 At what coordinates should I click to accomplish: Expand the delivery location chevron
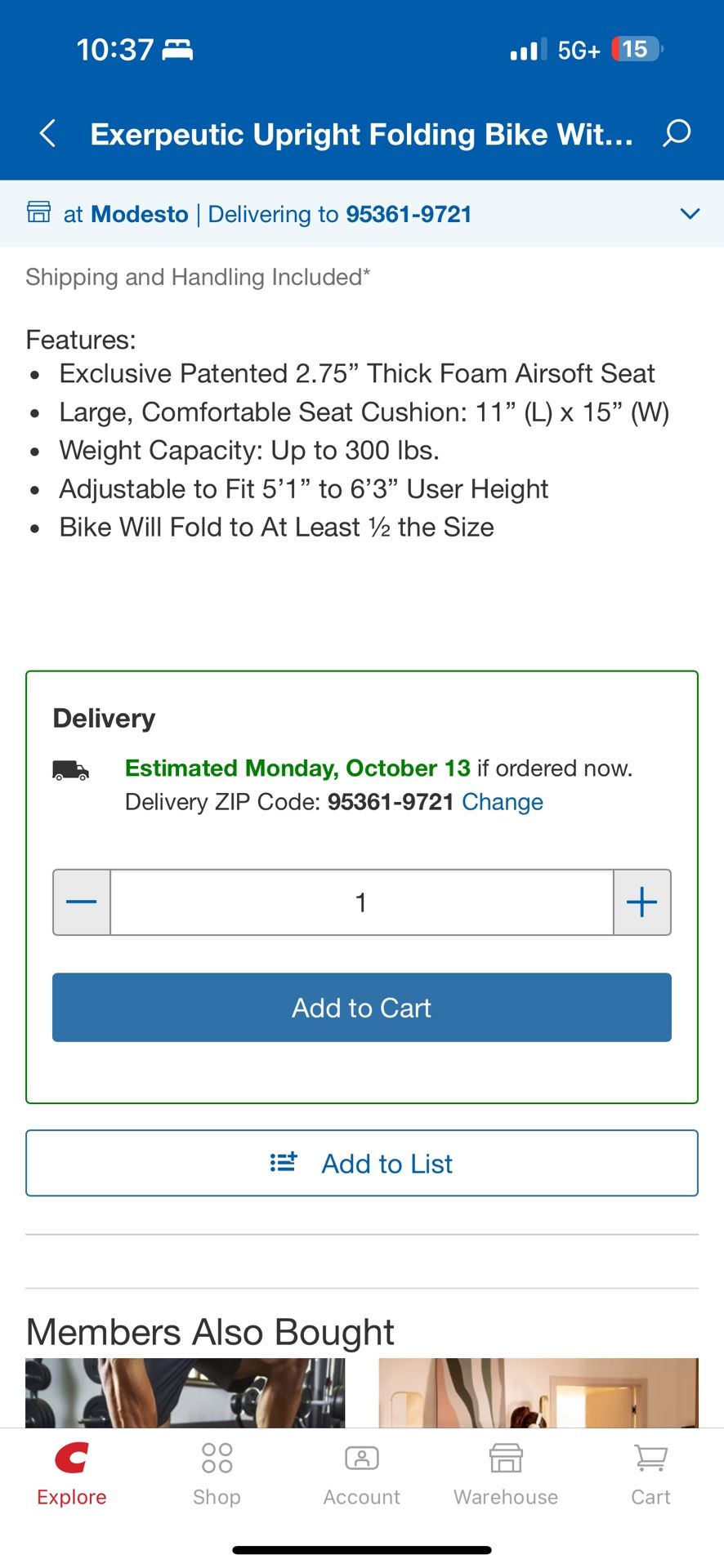(690, 214)
